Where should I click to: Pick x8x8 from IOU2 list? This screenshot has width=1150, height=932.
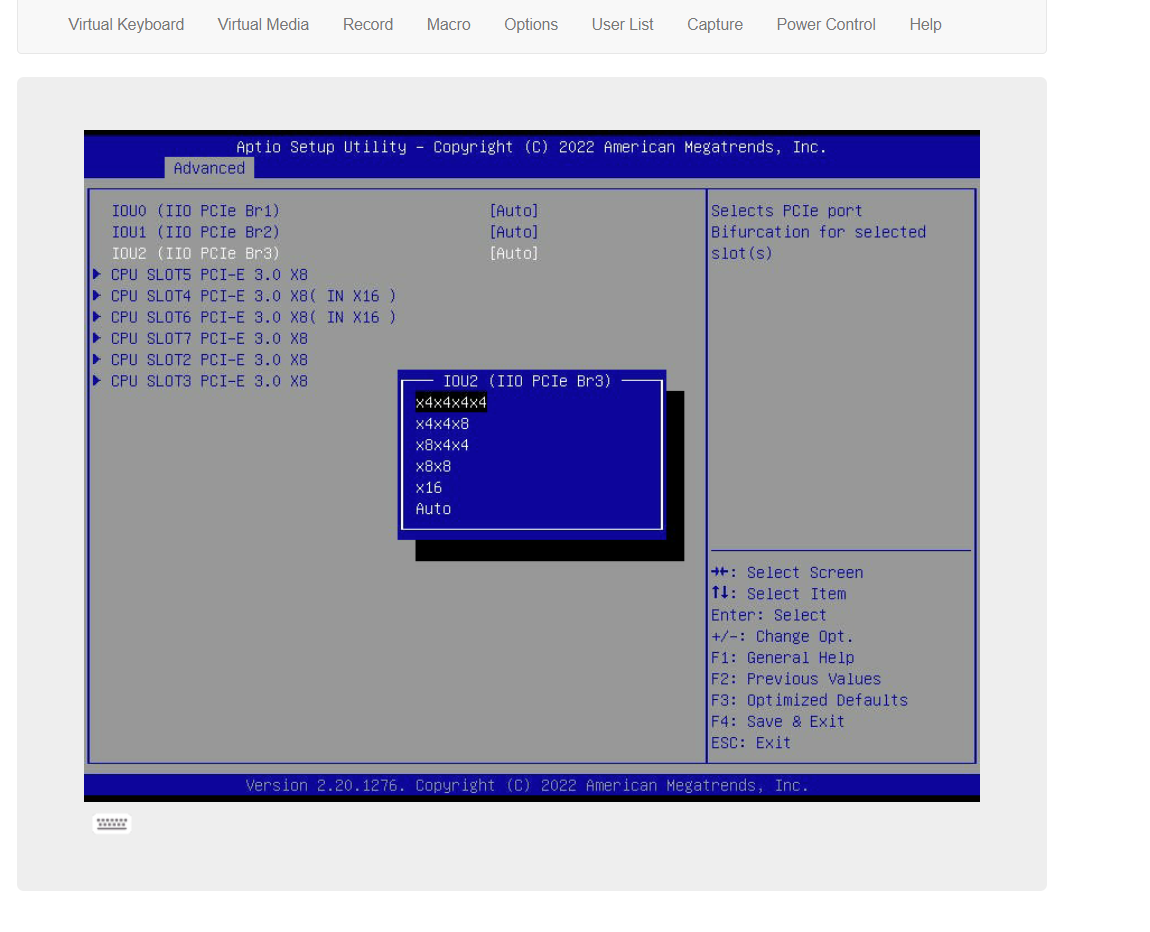(433, 467)
